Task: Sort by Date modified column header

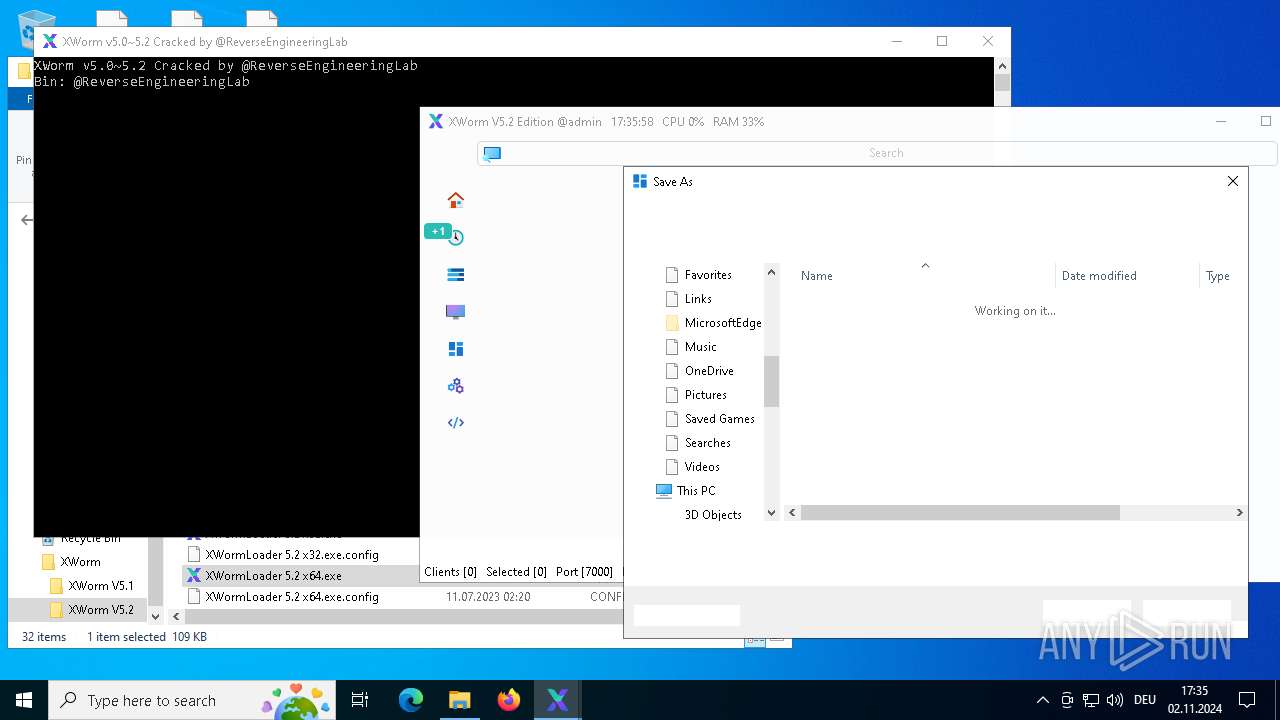Action: click(x=1099, y=276)
